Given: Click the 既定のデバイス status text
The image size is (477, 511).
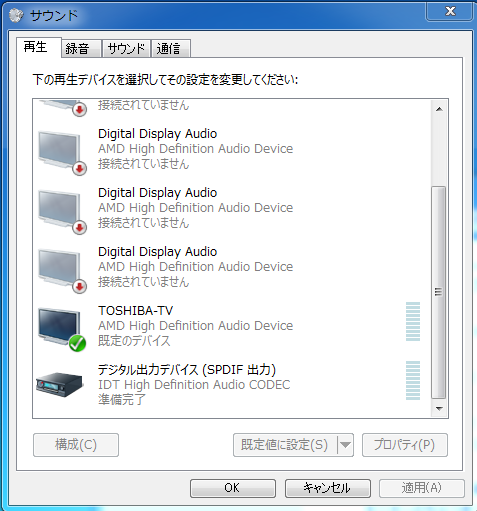Looking at the screenshot, I should point(134,341).
